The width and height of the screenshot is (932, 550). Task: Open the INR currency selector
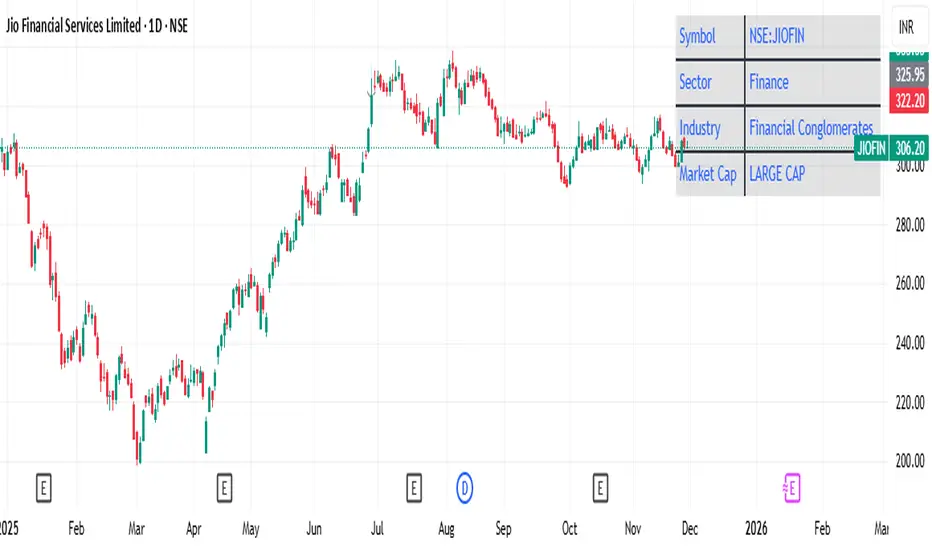click(x=906, y=29)
